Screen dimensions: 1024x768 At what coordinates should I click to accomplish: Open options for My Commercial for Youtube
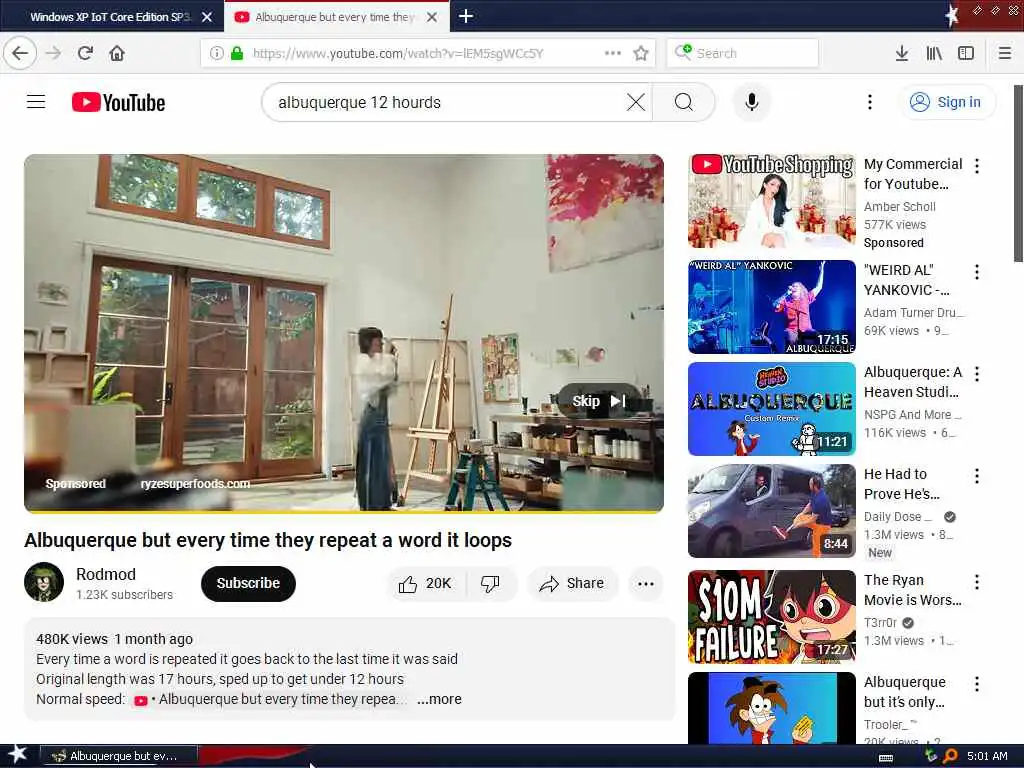click(977, 166)
